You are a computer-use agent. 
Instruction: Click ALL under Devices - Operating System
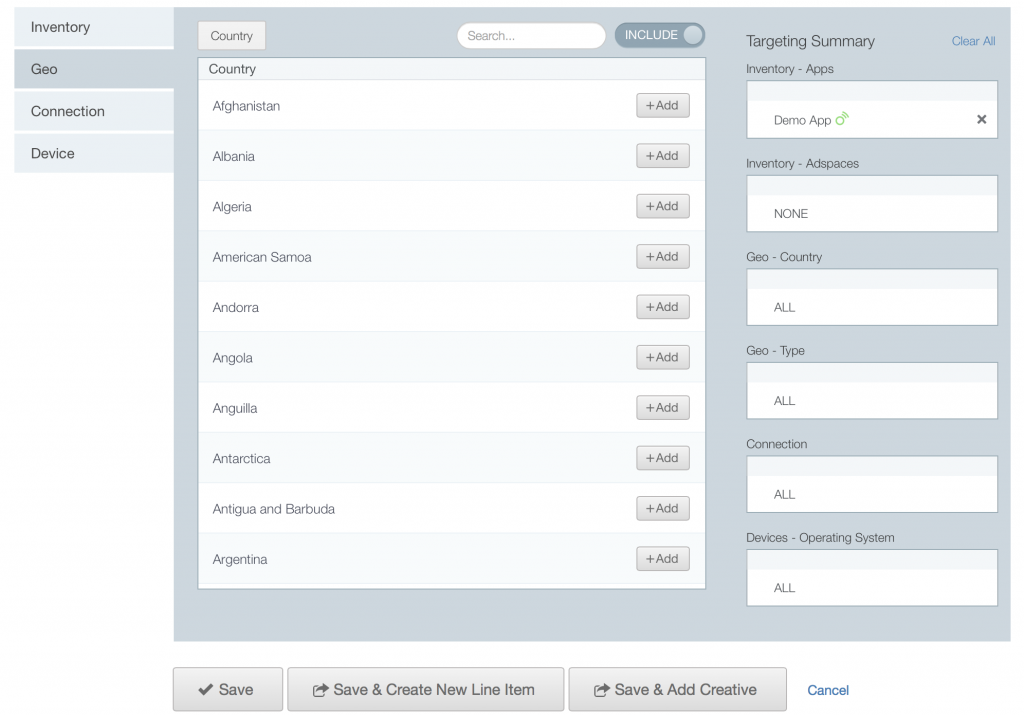784,588
